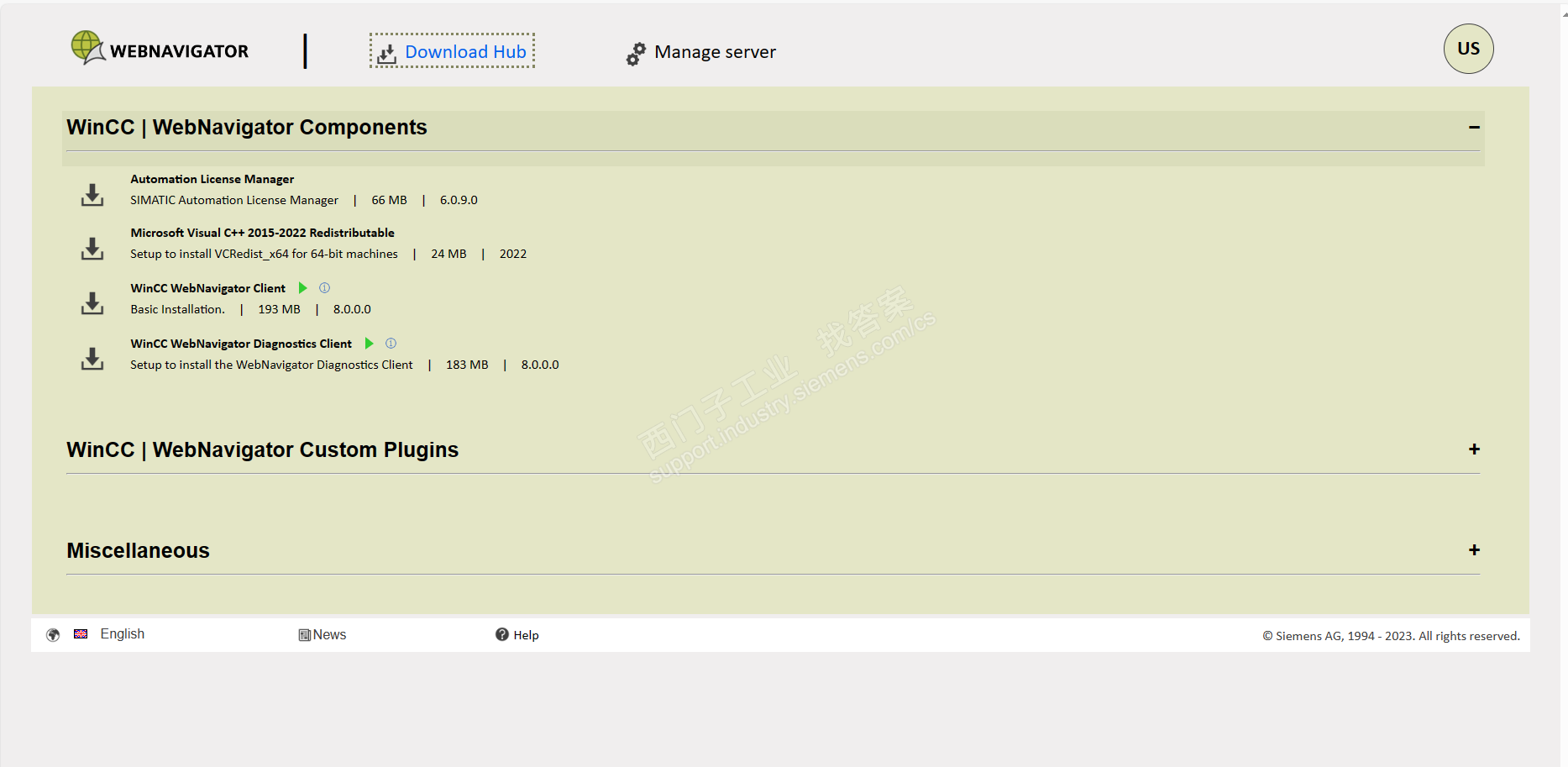Click the VCRedist_x64 setup description
The image size is (1568, 767).
coord(264,254)
